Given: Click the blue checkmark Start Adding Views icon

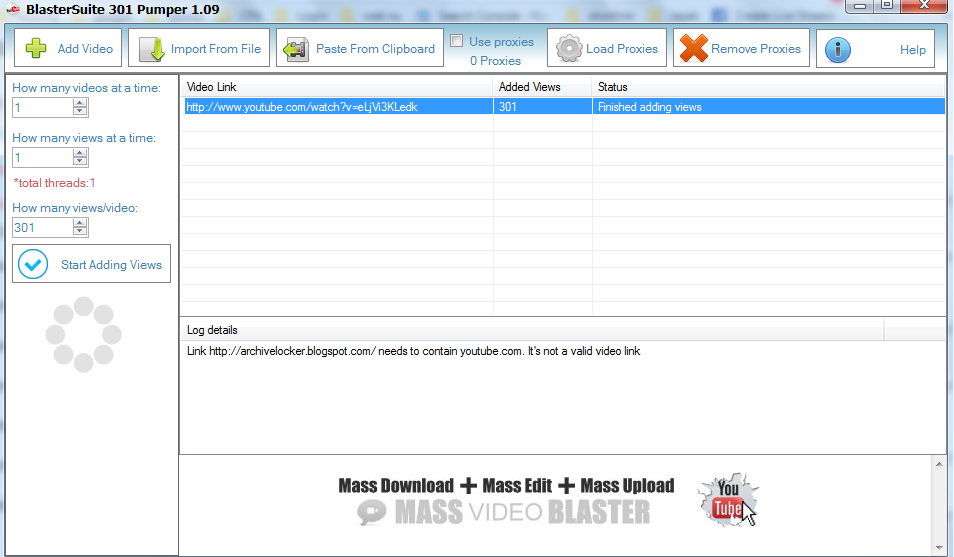Looking at the screenshot, I should pos(33,264).
